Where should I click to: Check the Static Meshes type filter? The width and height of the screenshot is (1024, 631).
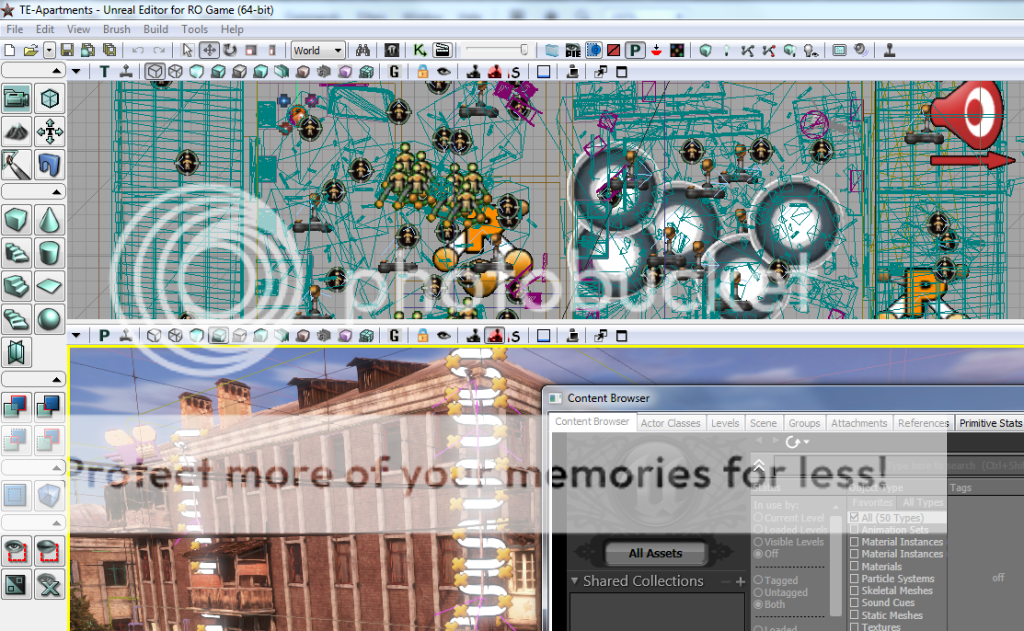pyautogui.click(x=855, y=615)
